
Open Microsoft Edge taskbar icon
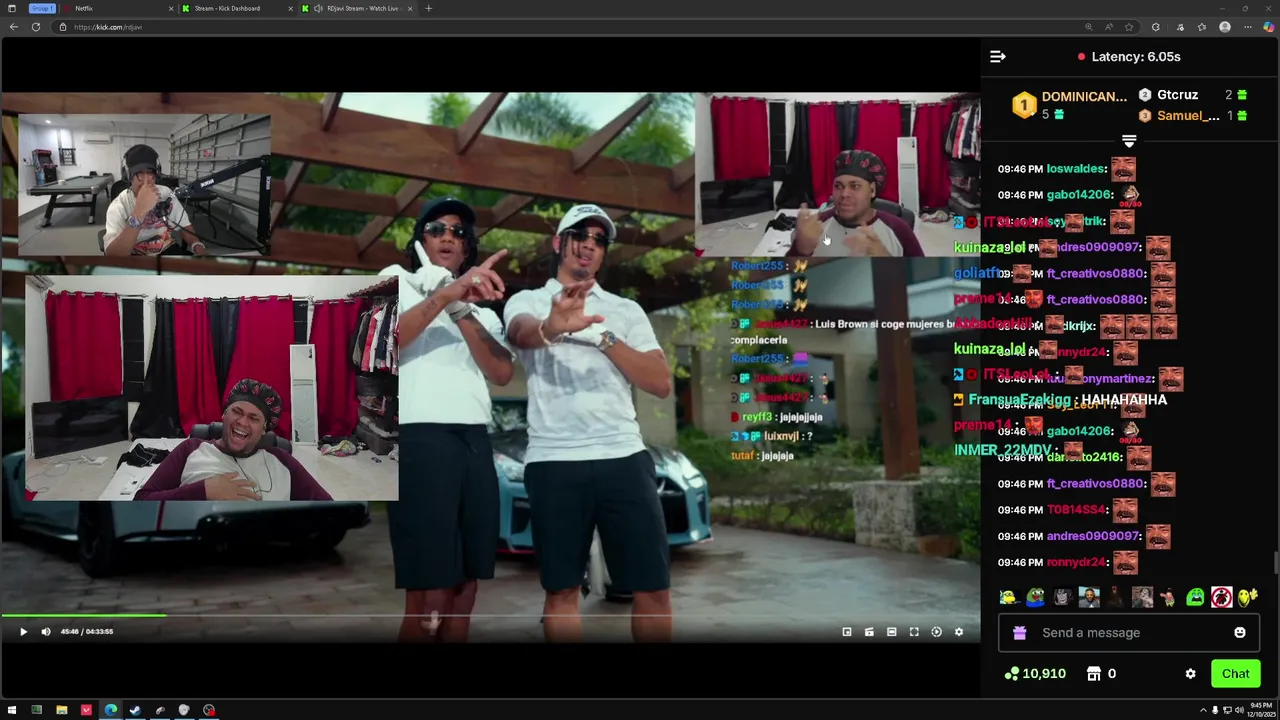click(x=110, y=710)
